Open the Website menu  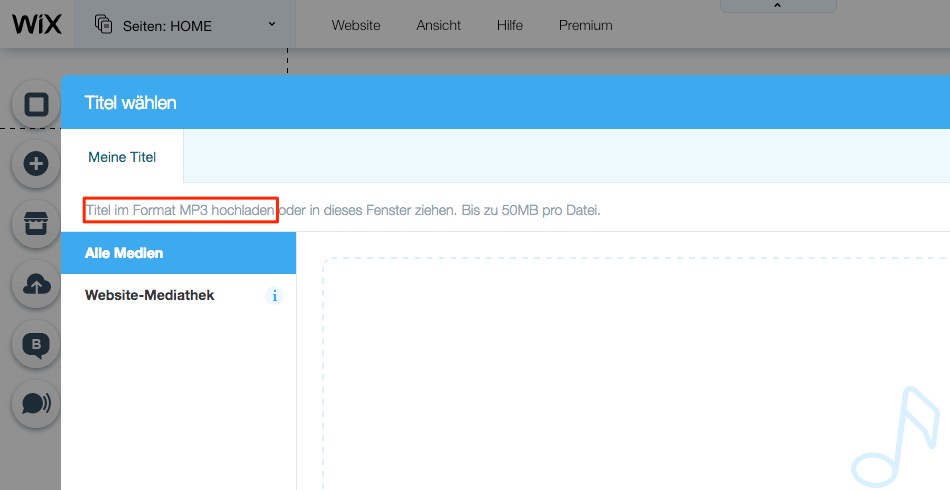click(x=356, y=25)
